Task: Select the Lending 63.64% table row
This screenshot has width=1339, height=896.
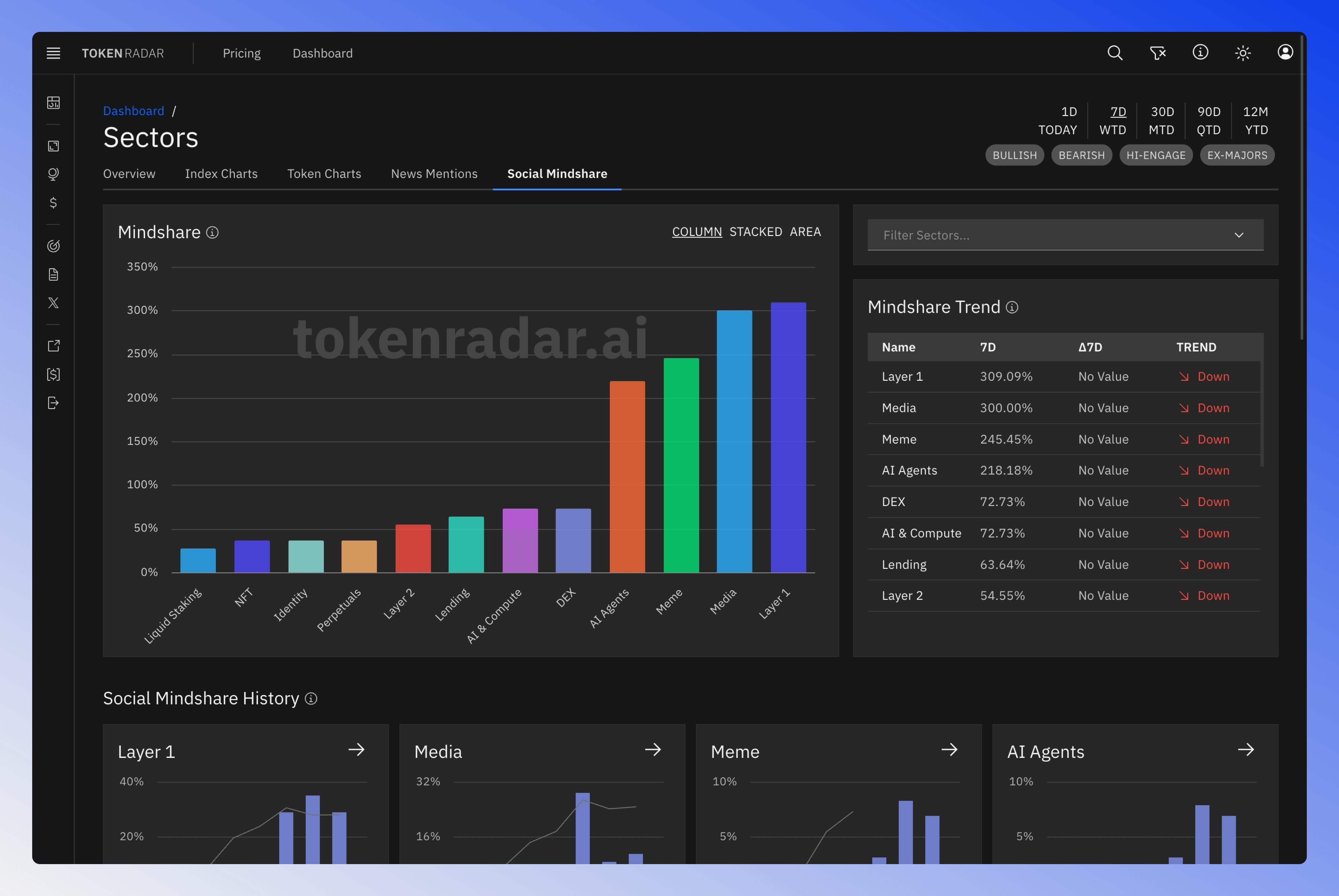Action: tap(1064, 565)
